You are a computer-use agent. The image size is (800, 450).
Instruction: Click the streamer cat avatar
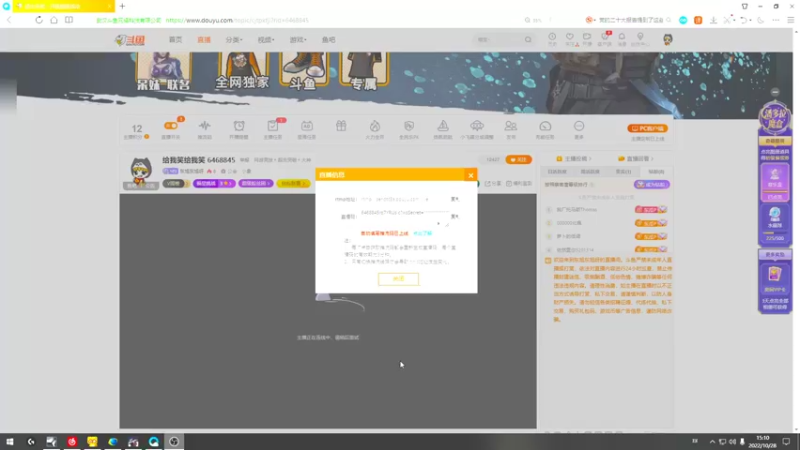140,172
